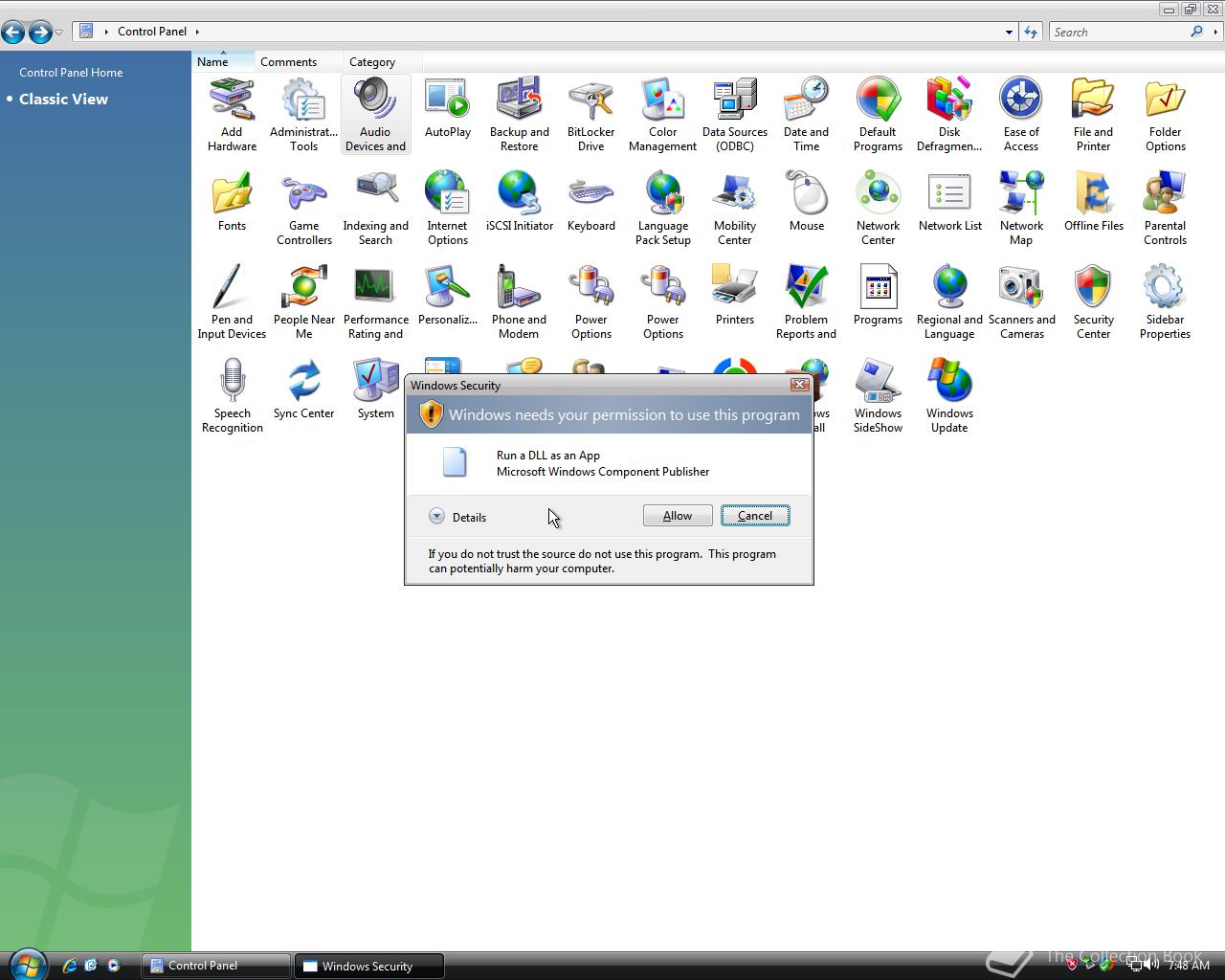
Task: Open Color Management
Action: tap(662, 115)
